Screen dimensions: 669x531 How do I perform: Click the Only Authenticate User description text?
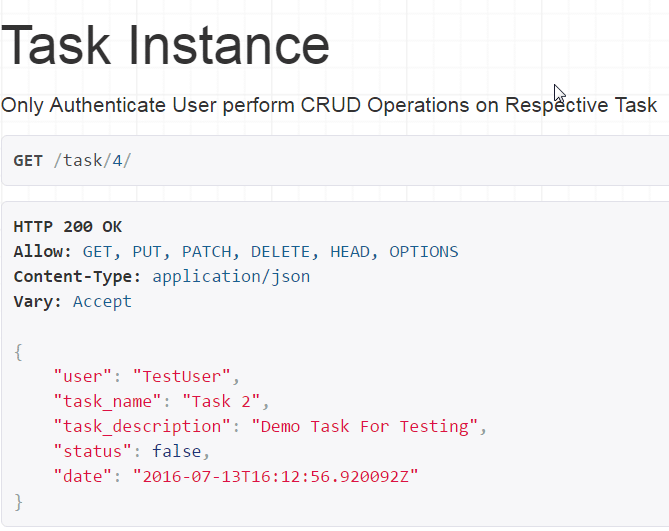click(329, 105)
